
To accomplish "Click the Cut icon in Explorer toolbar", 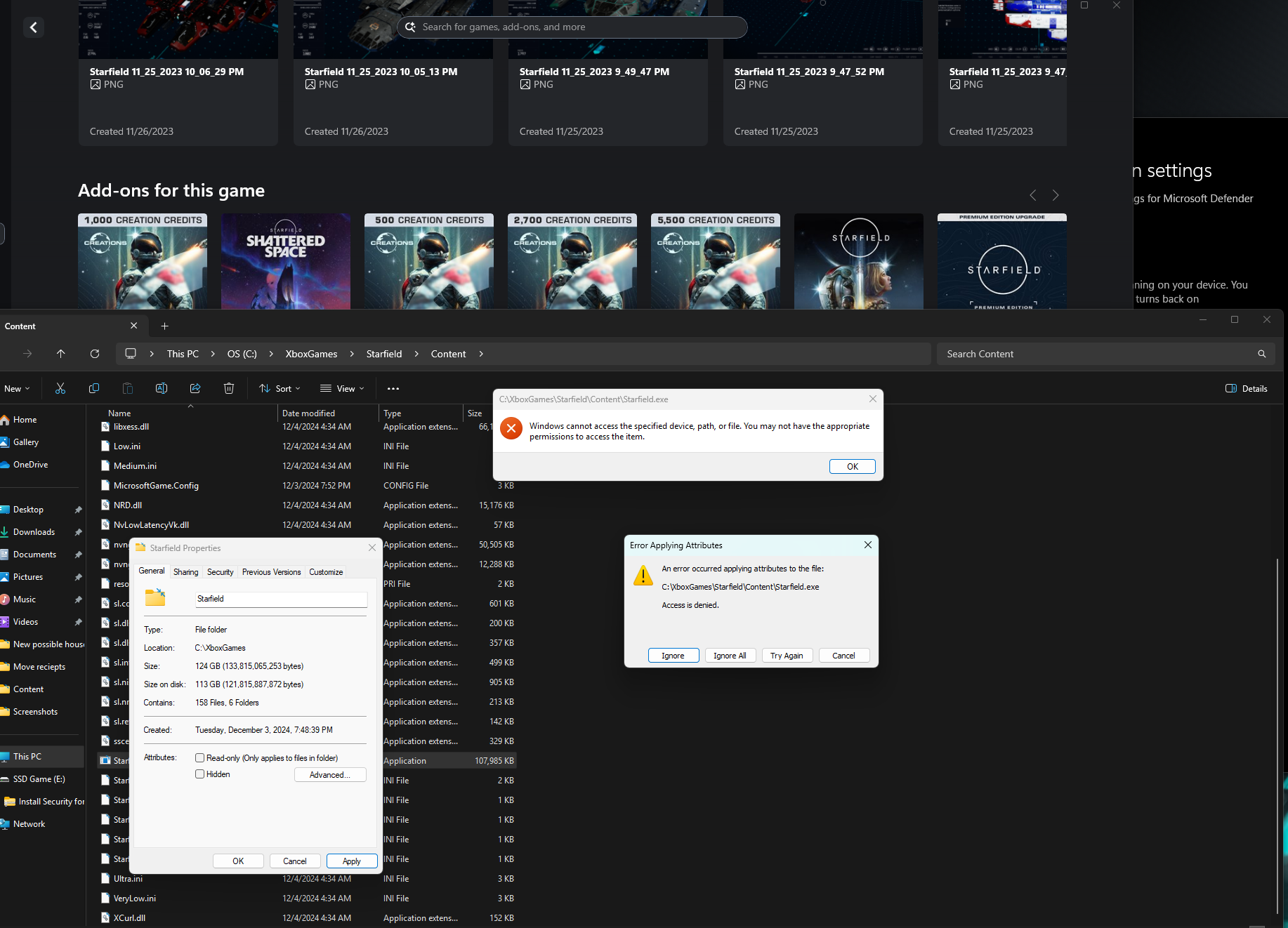I will (x=60, y=388).
